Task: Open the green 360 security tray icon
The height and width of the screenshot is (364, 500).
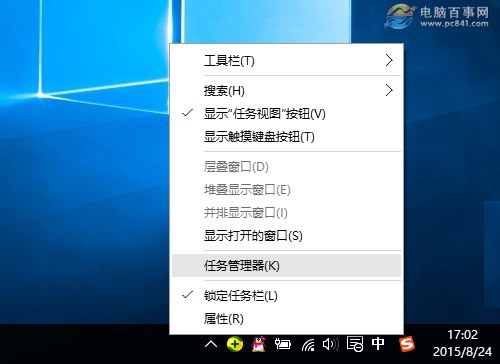Action: [235, 344]
